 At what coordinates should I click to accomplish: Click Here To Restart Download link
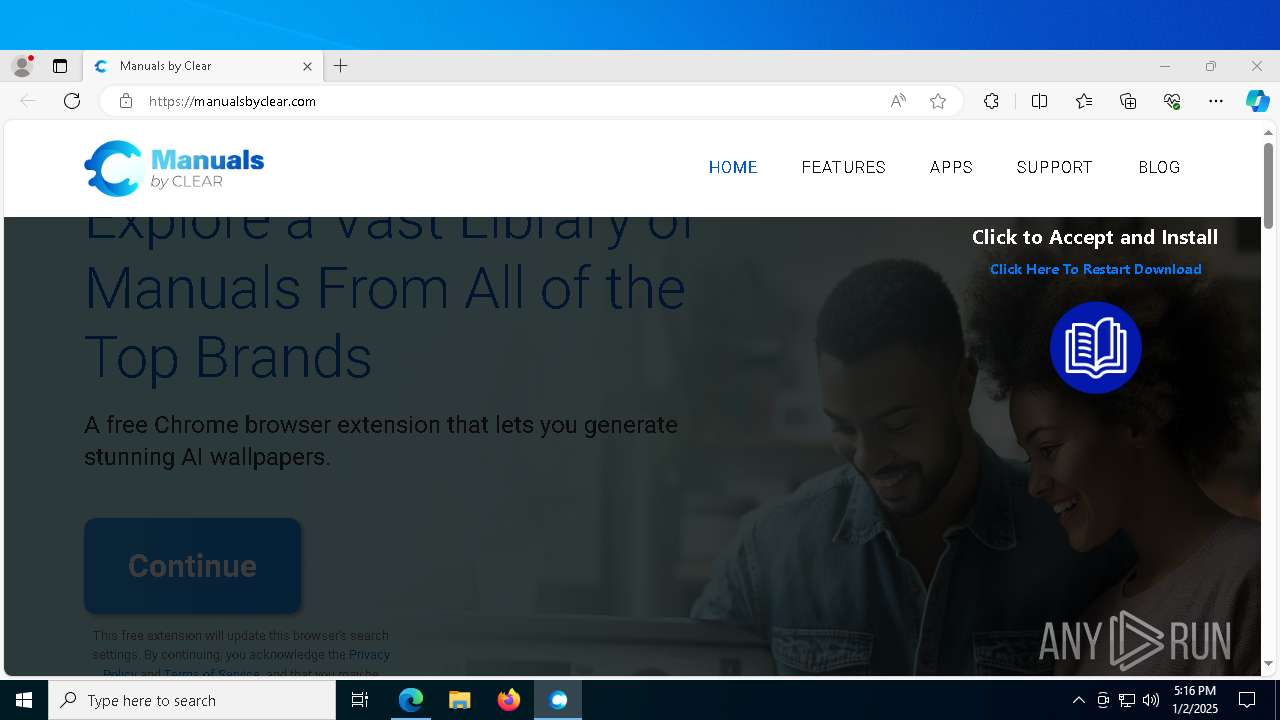[1095, 269]
